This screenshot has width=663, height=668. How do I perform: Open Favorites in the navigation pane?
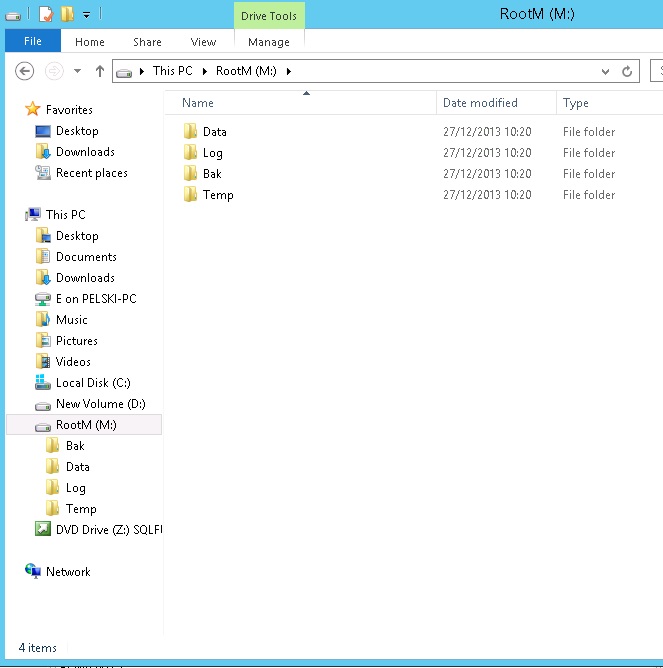[x=69, y=110]
